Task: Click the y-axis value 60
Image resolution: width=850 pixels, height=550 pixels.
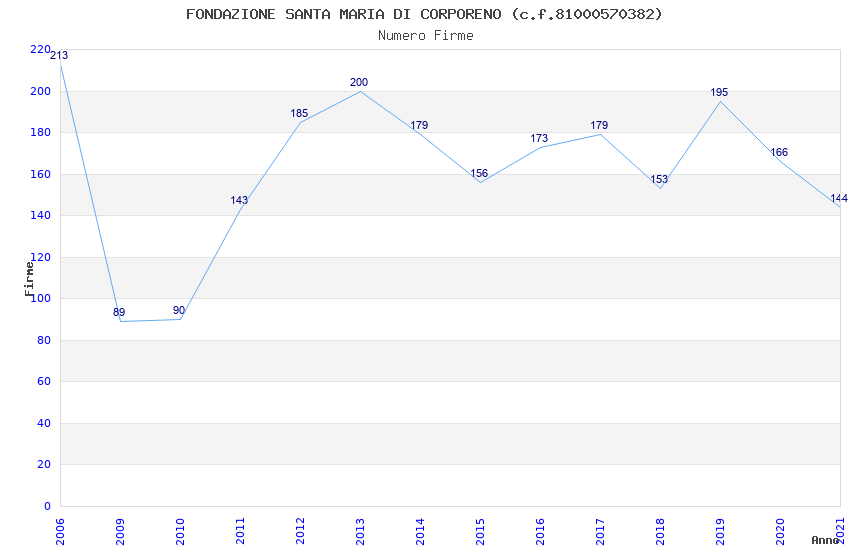Action: pos(44,381)
